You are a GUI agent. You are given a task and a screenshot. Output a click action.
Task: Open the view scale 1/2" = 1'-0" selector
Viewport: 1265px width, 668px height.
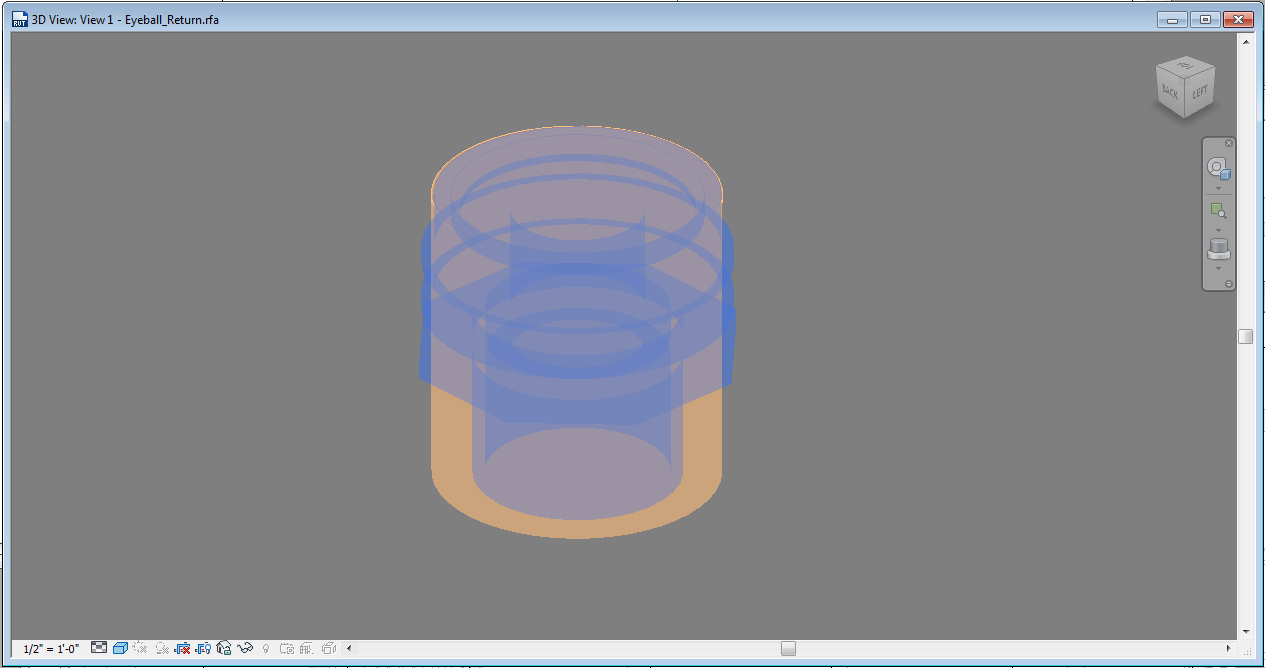tap(51, 648)
